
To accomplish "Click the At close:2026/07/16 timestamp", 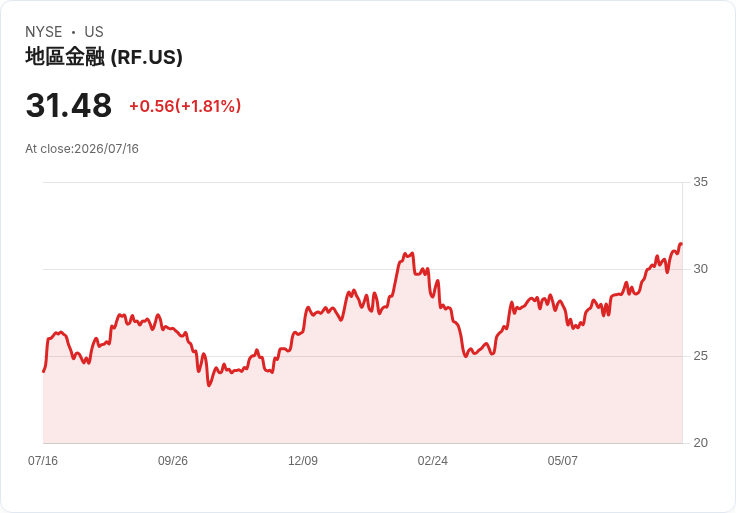I will pos(82,149).
